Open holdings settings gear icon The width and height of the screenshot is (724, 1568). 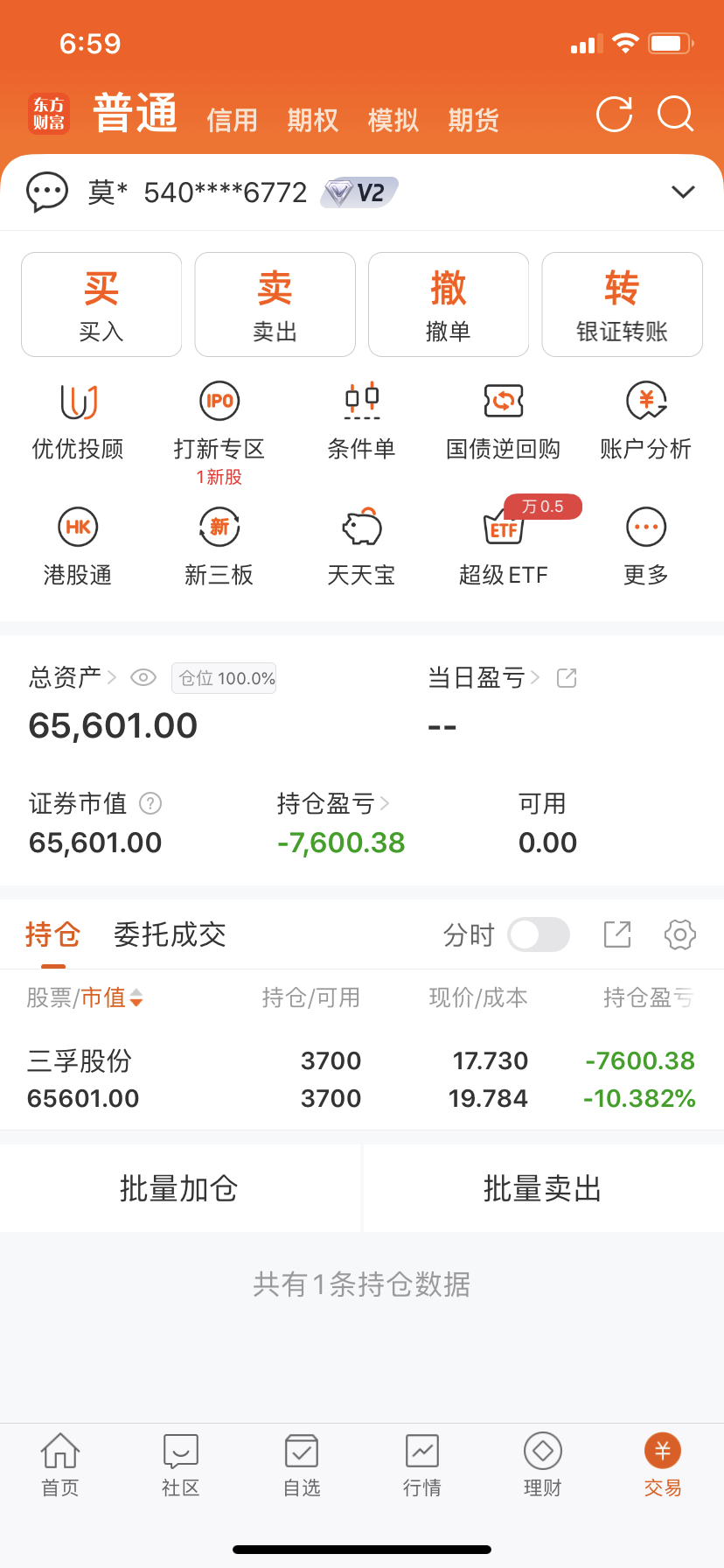[680, 934]
